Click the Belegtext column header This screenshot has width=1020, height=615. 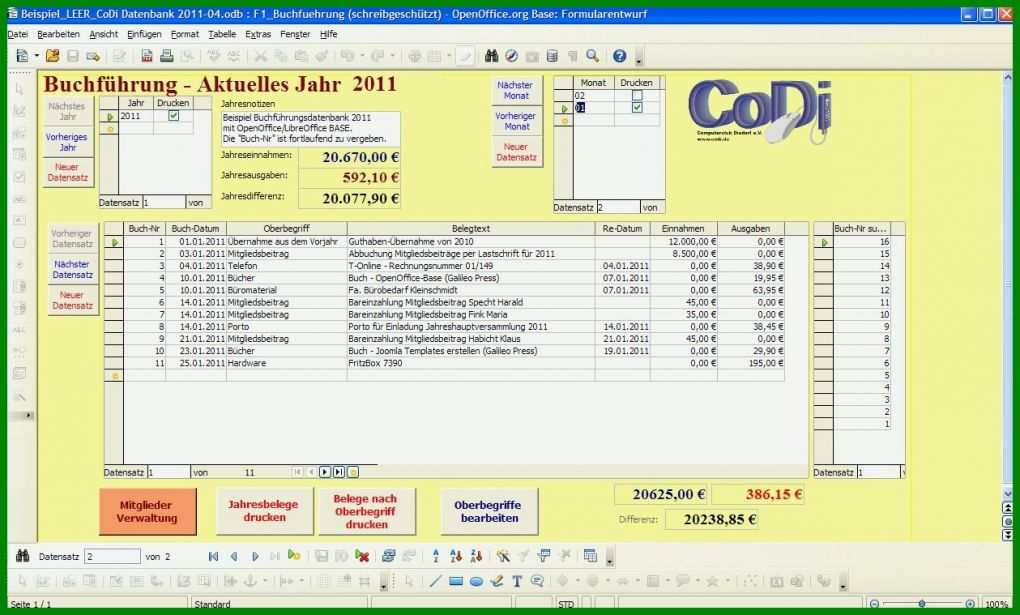pyautogui.click(x=471, y=228)
